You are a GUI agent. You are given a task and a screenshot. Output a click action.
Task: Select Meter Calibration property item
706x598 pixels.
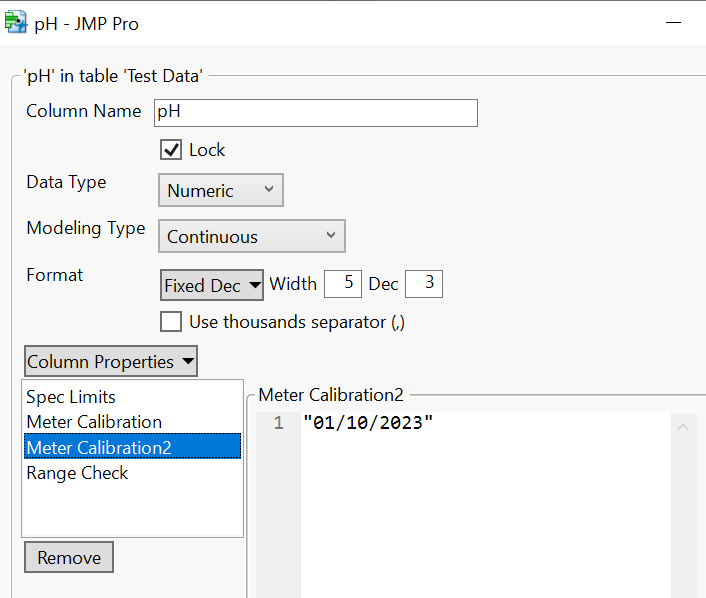click(94, 422)
